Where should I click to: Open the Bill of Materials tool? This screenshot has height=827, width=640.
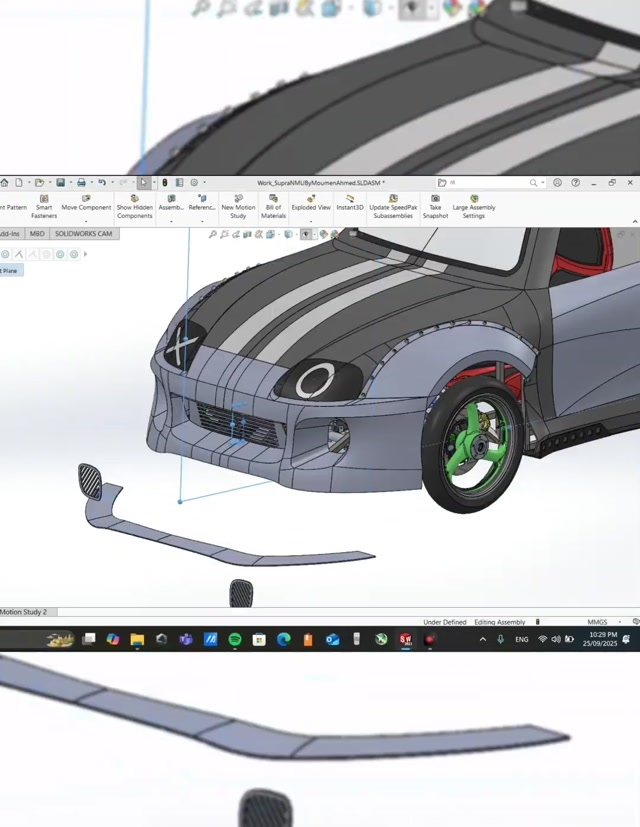(273, 206)
